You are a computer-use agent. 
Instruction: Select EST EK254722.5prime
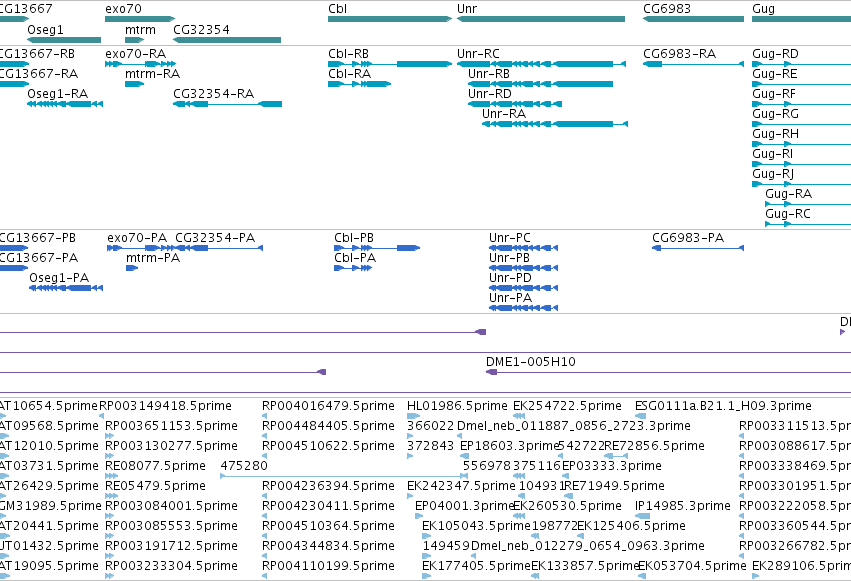[x=519, y=416]
